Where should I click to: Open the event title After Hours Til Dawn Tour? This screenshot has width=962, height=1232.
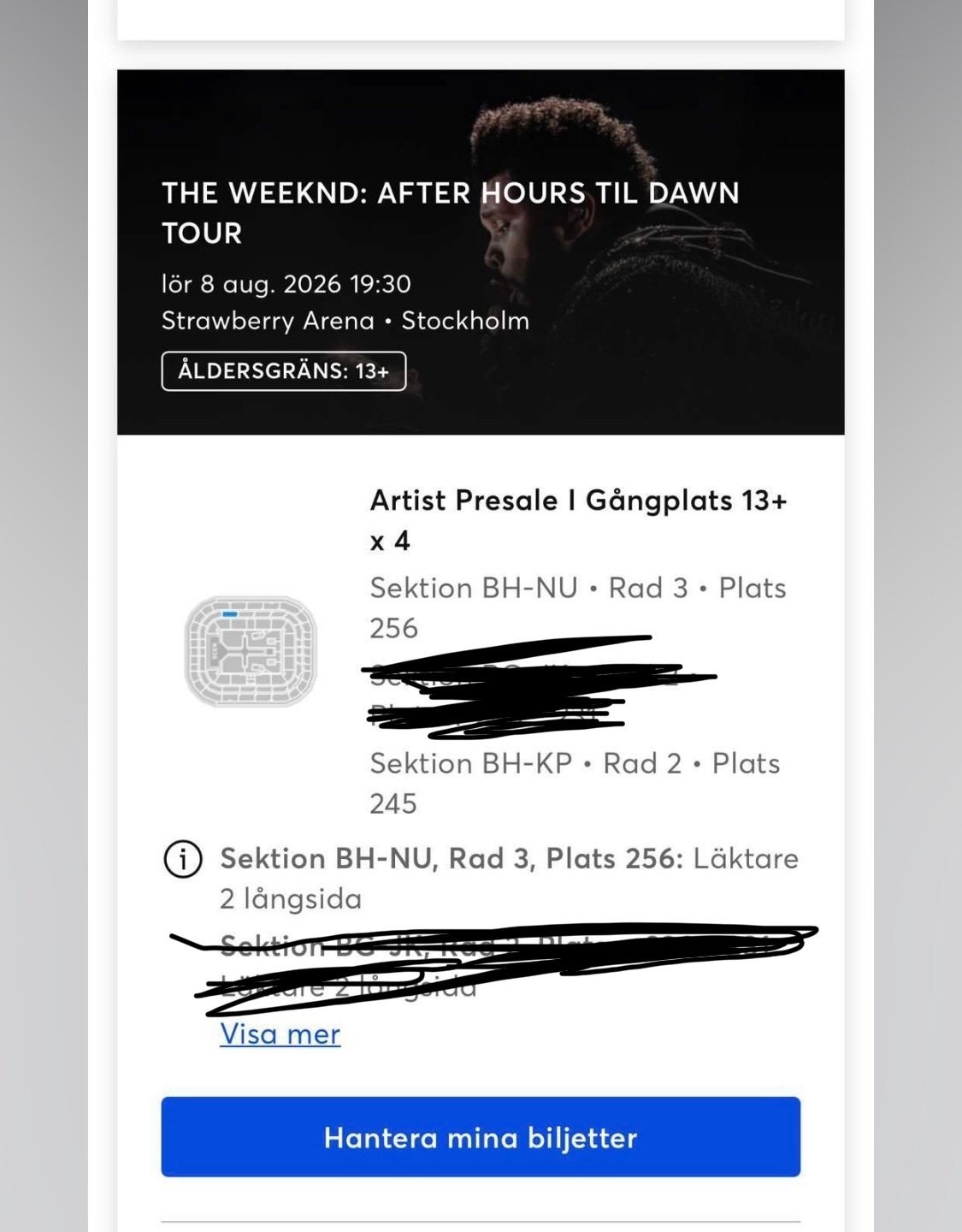(453, 214)
